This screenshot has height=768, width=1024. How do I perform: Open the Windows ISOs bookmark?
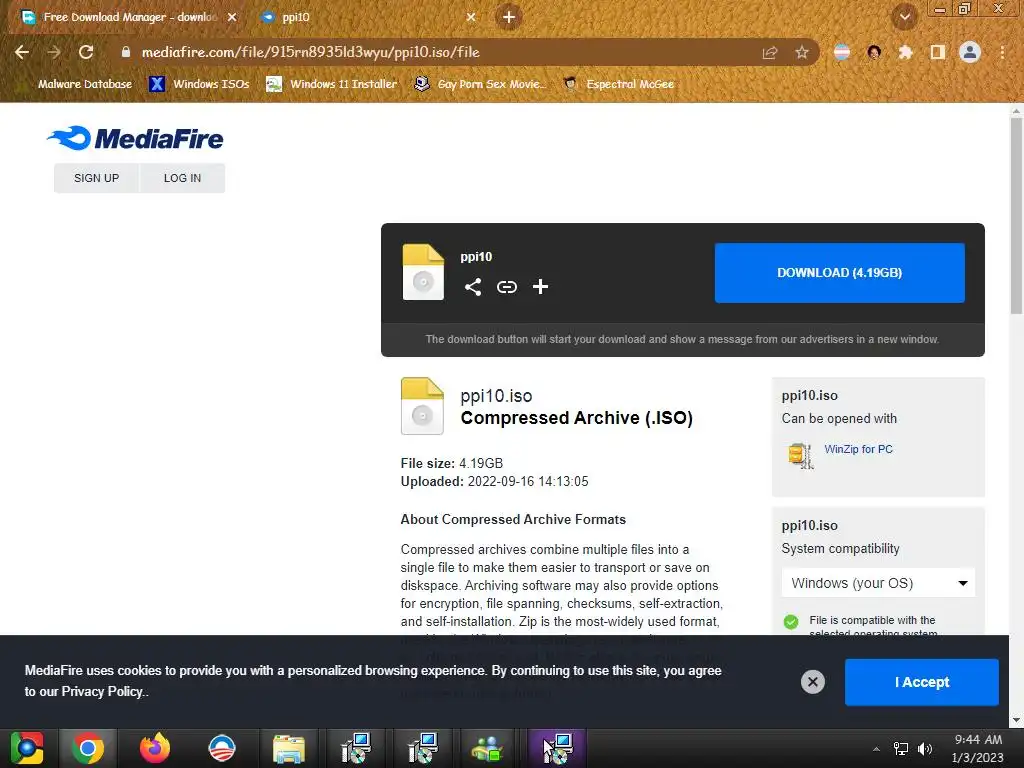tap(199, 84)
